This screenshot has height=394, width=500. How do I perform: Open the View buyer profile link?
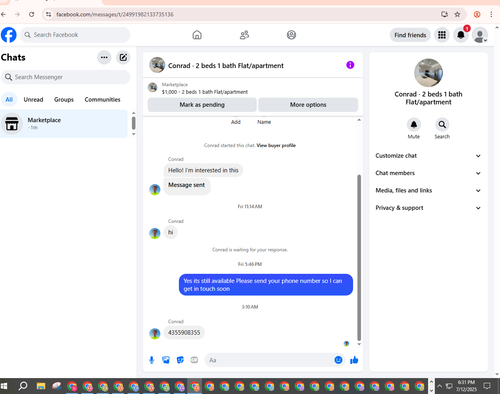coord(276,145)
